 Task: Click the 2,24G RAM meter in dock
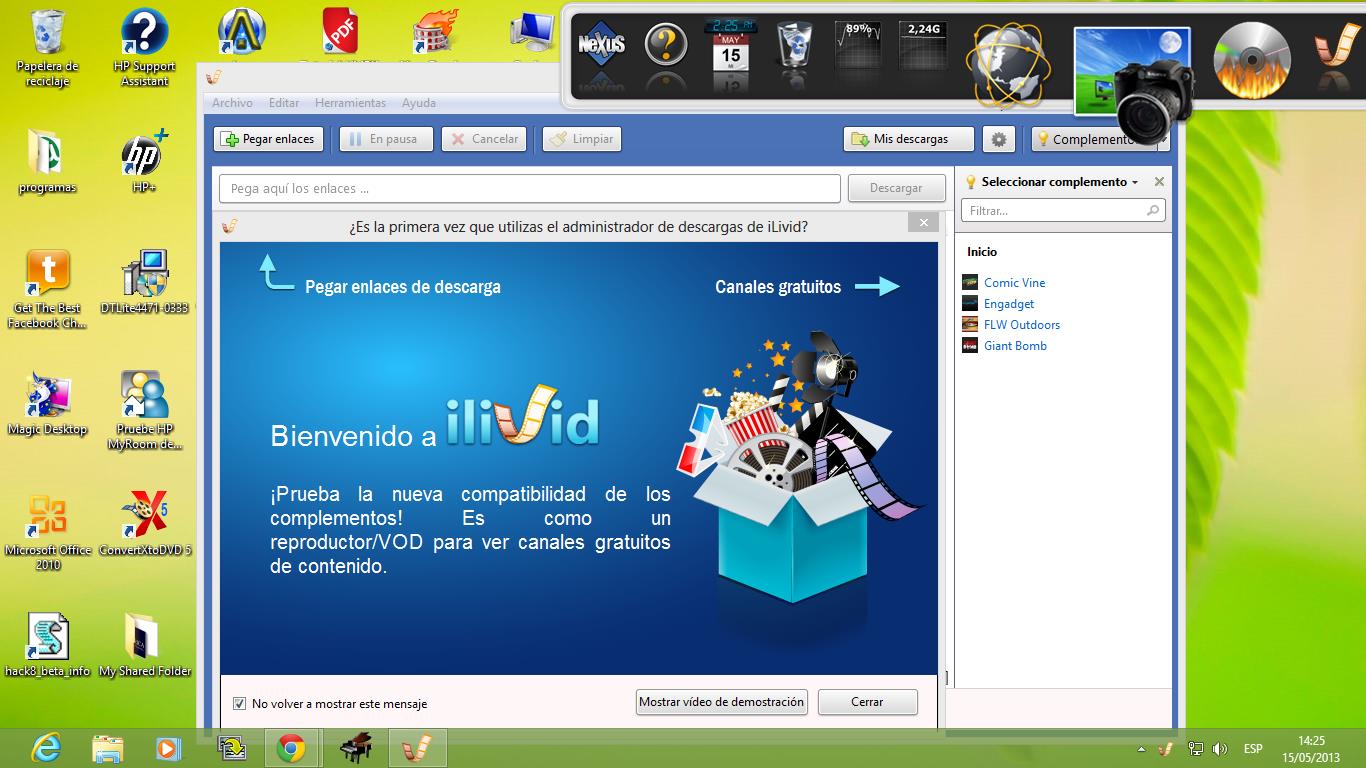923,46
